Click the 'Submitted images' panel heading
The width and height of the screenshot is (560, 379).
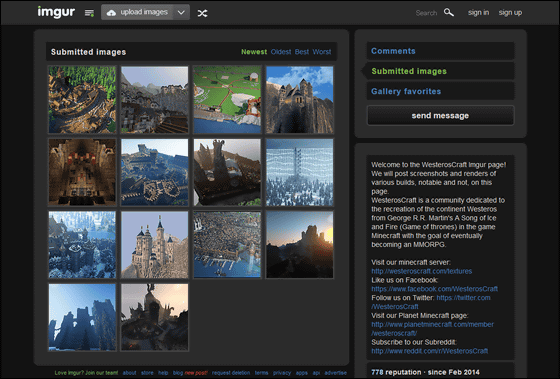(88, 52)
